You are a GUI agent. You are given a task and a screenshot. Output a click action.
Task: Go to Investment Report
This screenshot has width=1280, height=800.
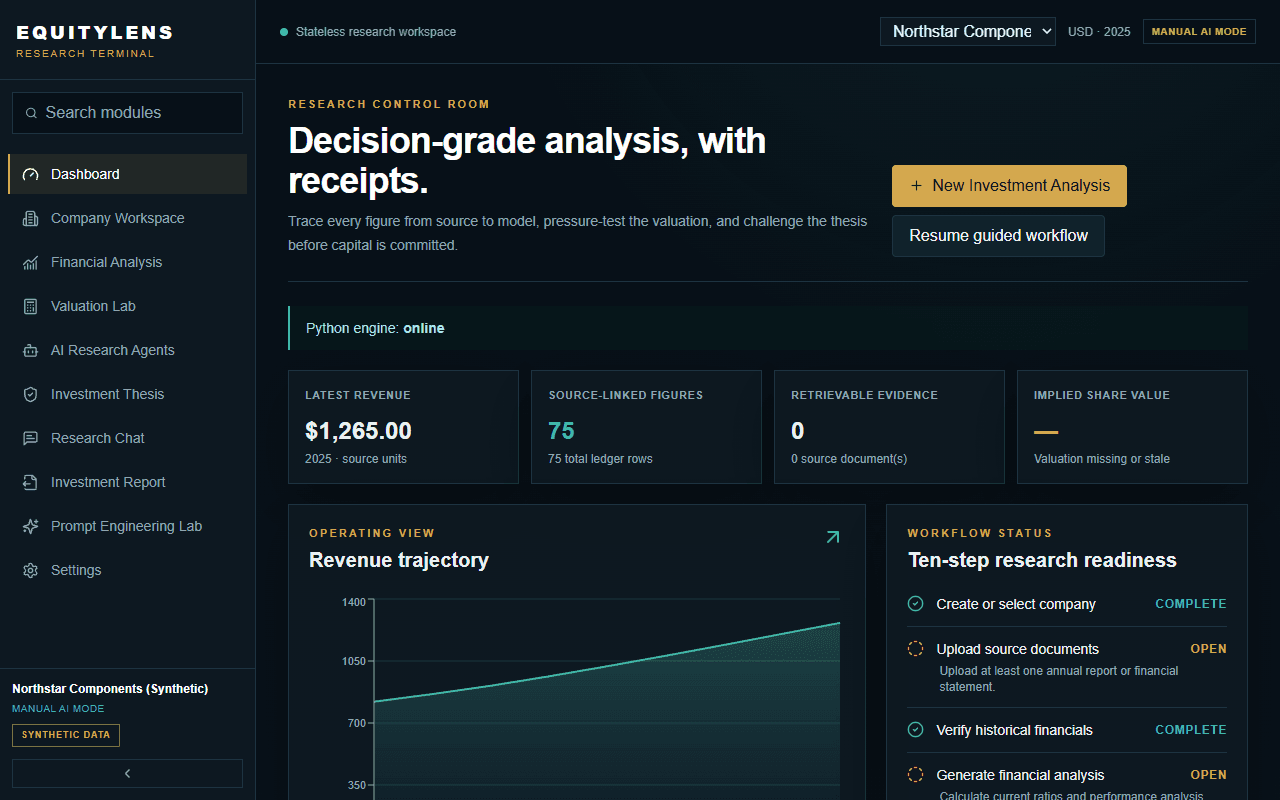[127, 482]
